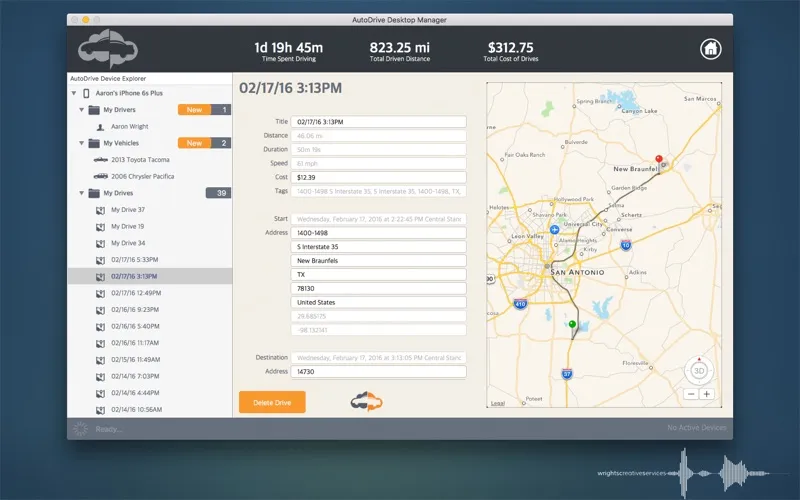Click the 823.25 mi total distance stat

pos(399,52)
